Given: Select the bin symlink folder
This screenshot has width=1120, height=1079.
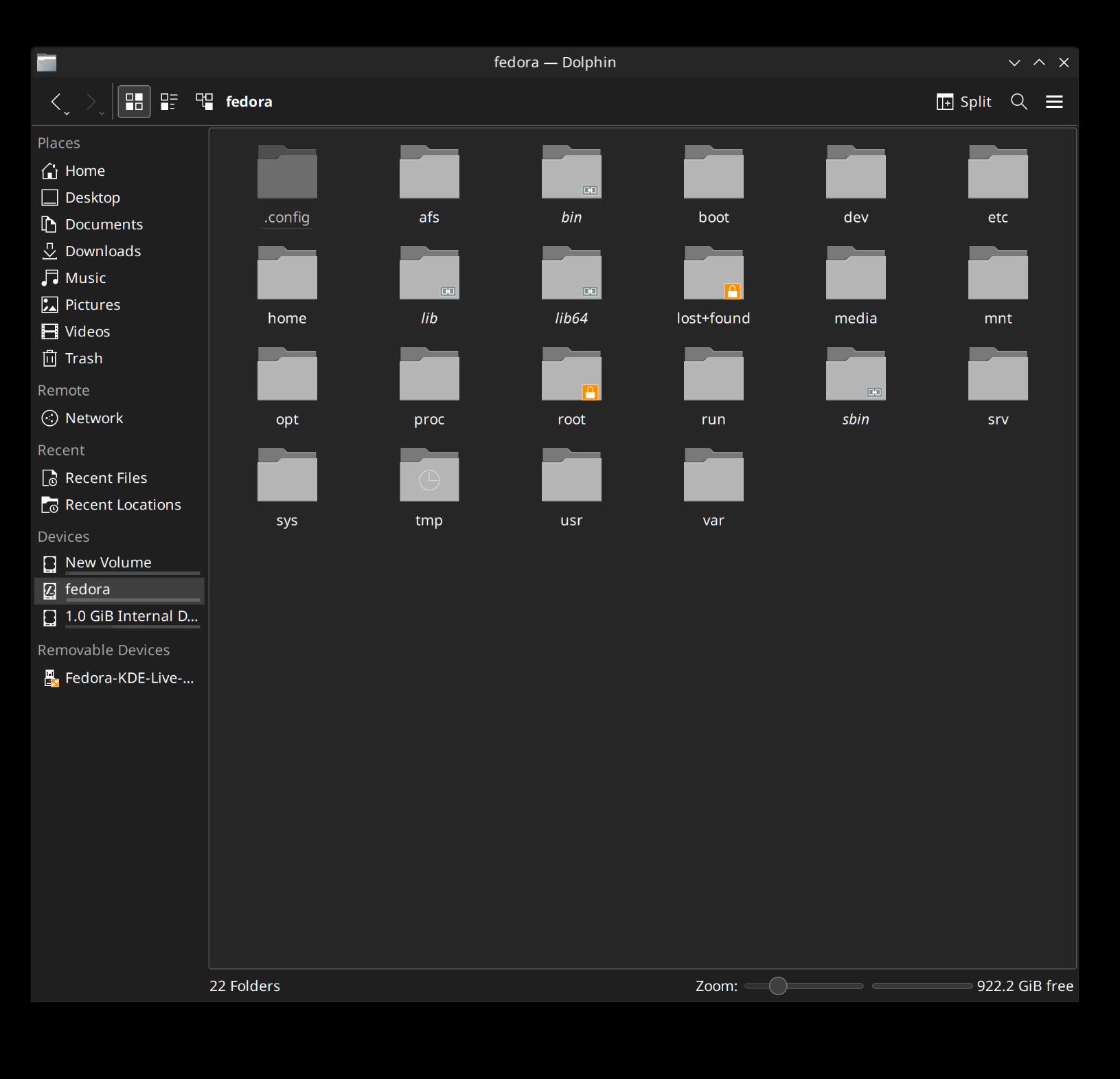Looking at the screenshot, I should pyautogui.click(x=571, y=185).
